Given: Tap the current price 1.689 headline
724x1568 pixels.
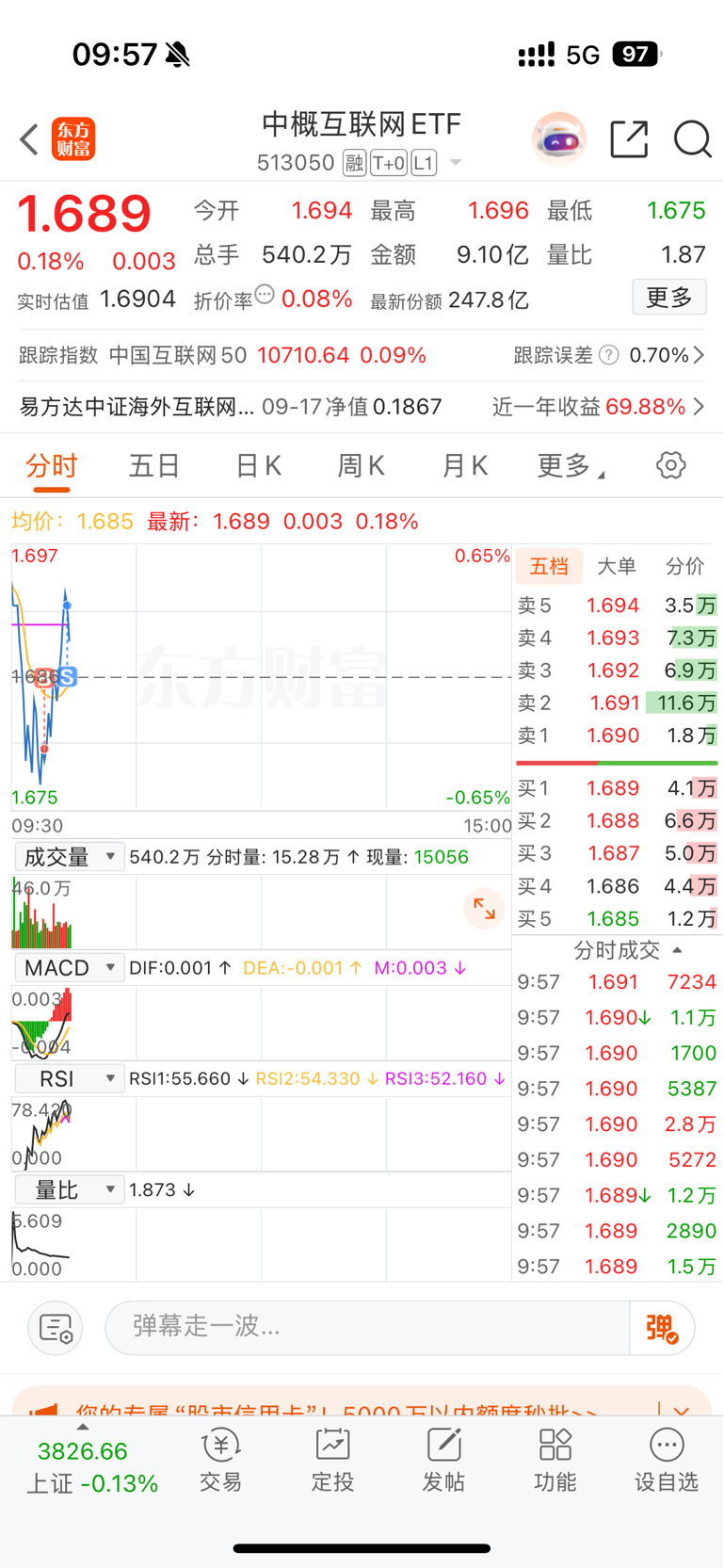Looking at the screenshot, I should point(84,213).
